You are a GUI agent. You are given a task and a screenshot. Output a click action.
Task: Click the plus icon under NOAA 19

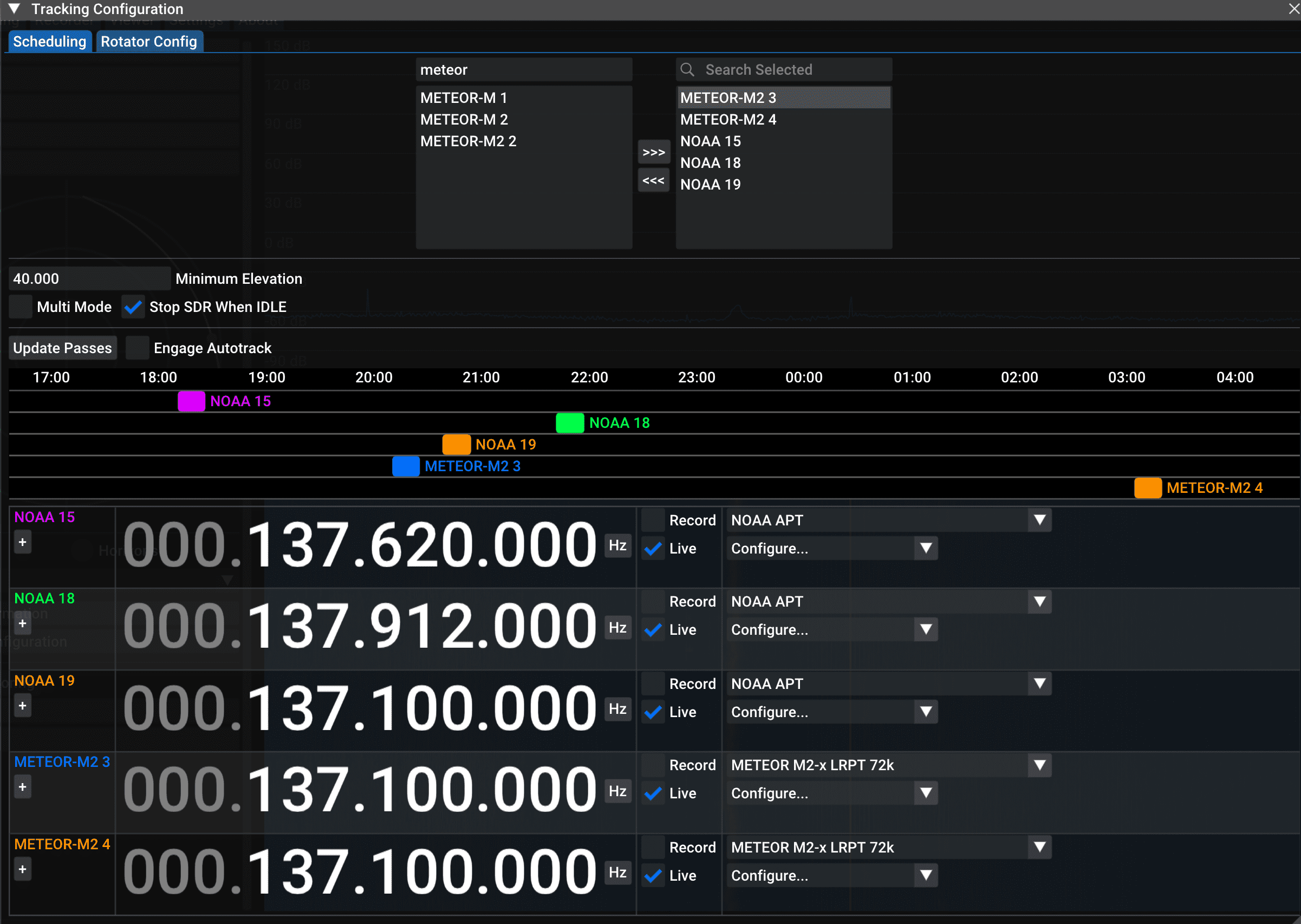point(23,706)
